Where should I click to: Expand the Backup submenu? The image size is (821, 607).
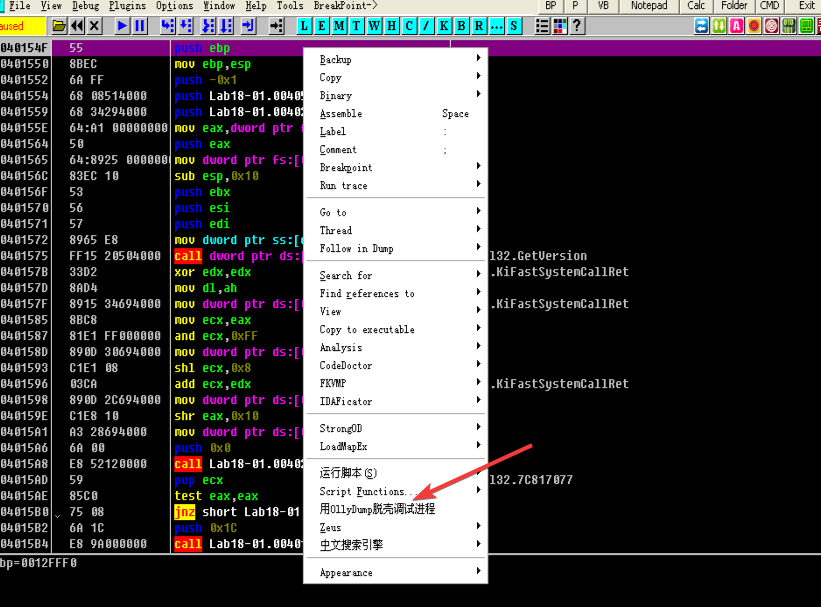coord(396,60)
